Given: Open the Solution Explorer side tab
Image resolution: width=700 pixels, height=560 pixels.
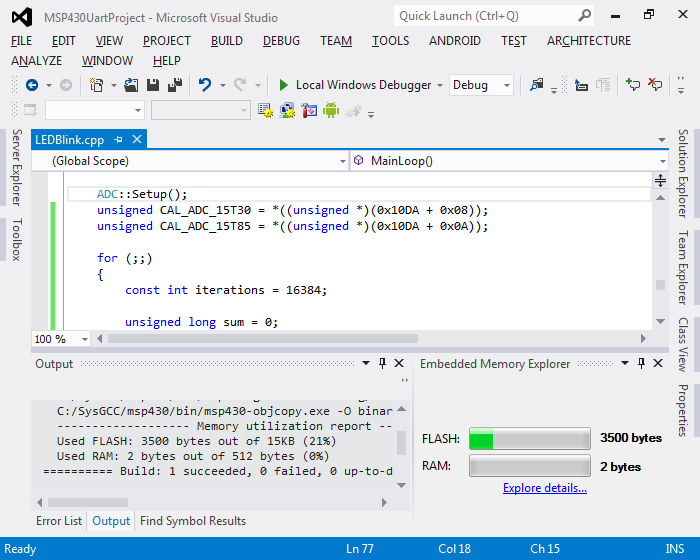Looking at the screenshot, I should (x=683, y=173).
